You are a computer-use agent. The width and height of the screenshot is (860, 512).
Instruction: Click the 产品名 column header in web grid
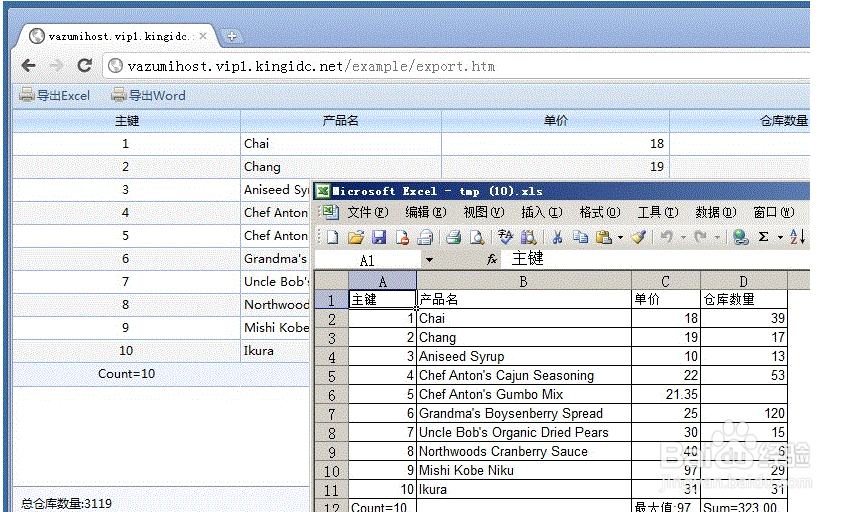[x=341, y=121]
